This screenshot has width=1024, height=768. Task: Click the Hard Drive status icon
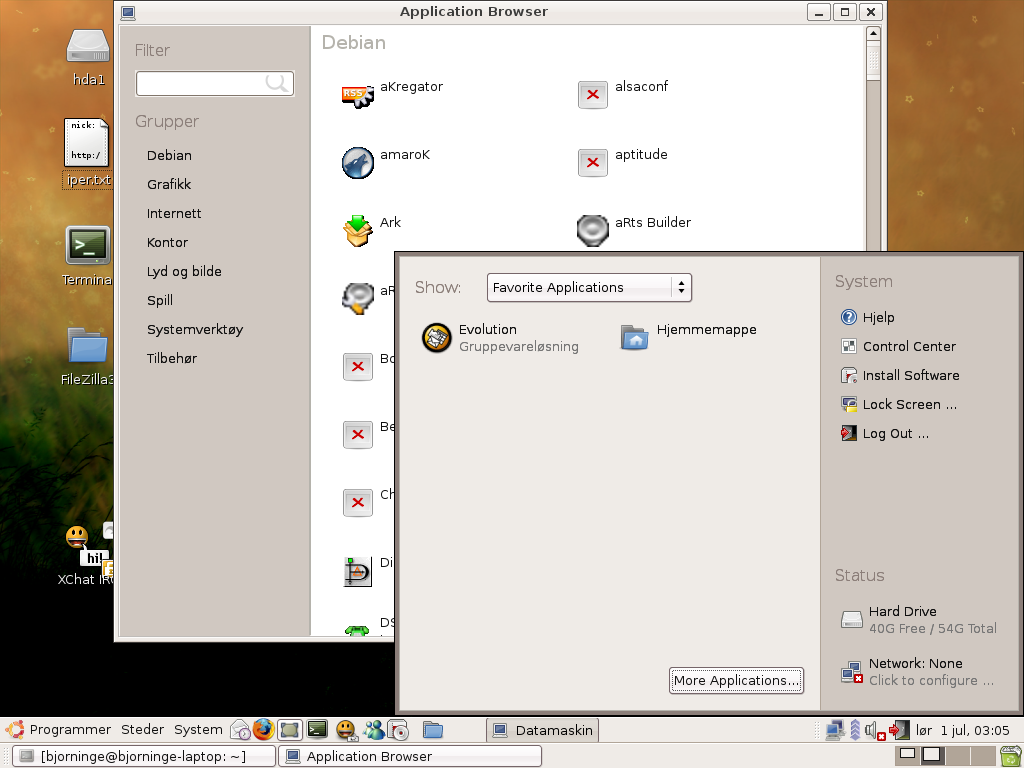[x=852, y=619]
